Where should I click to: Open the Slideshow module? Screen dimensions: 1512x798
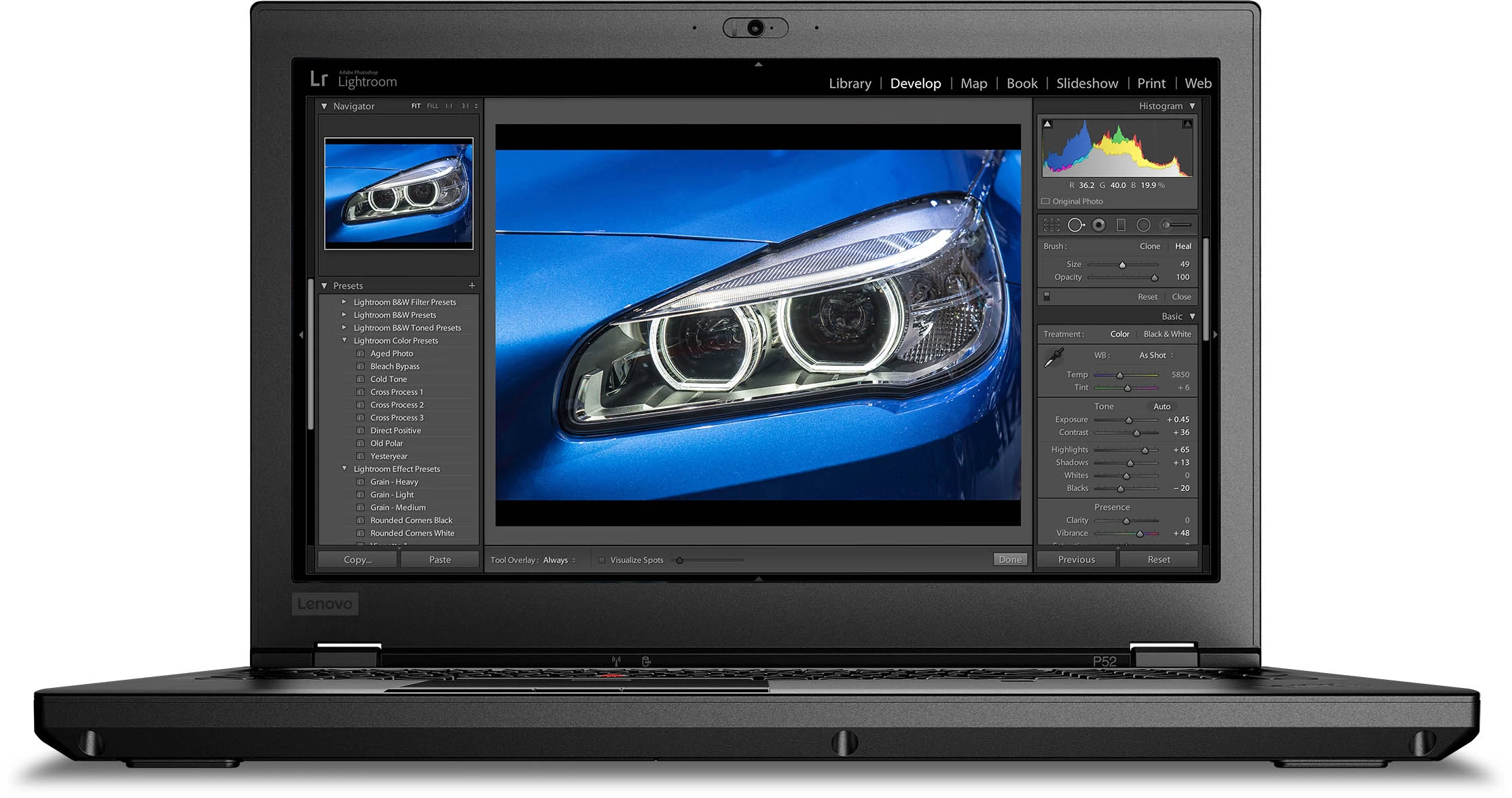1087,84
